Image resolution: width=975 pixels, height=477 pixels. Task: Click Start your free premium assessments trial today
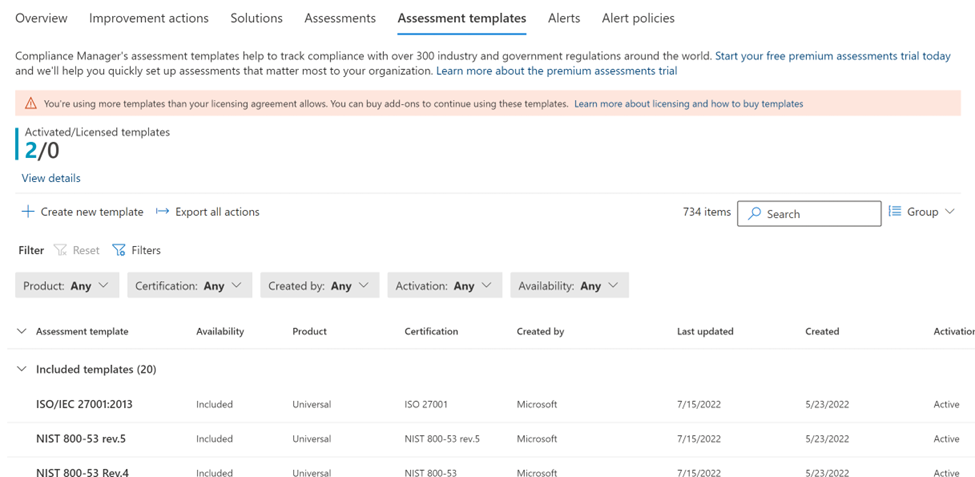pyautogui.click(x=833, y=56)
